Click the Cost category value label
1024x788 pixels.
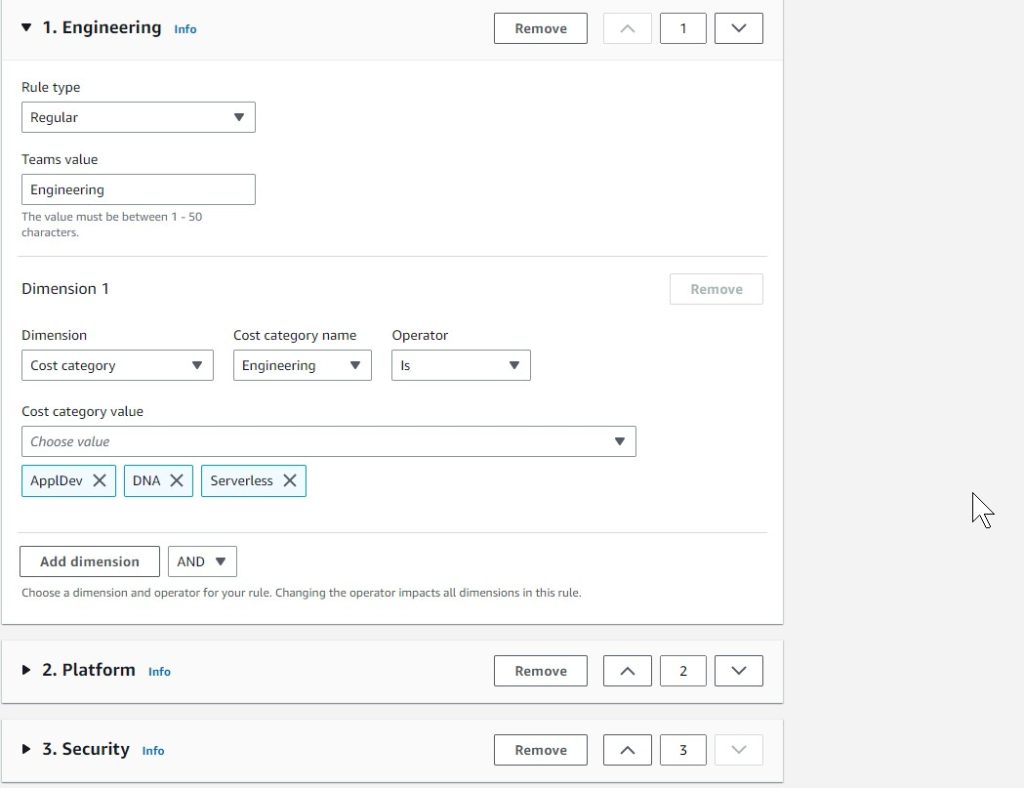(x=82, y=411)
